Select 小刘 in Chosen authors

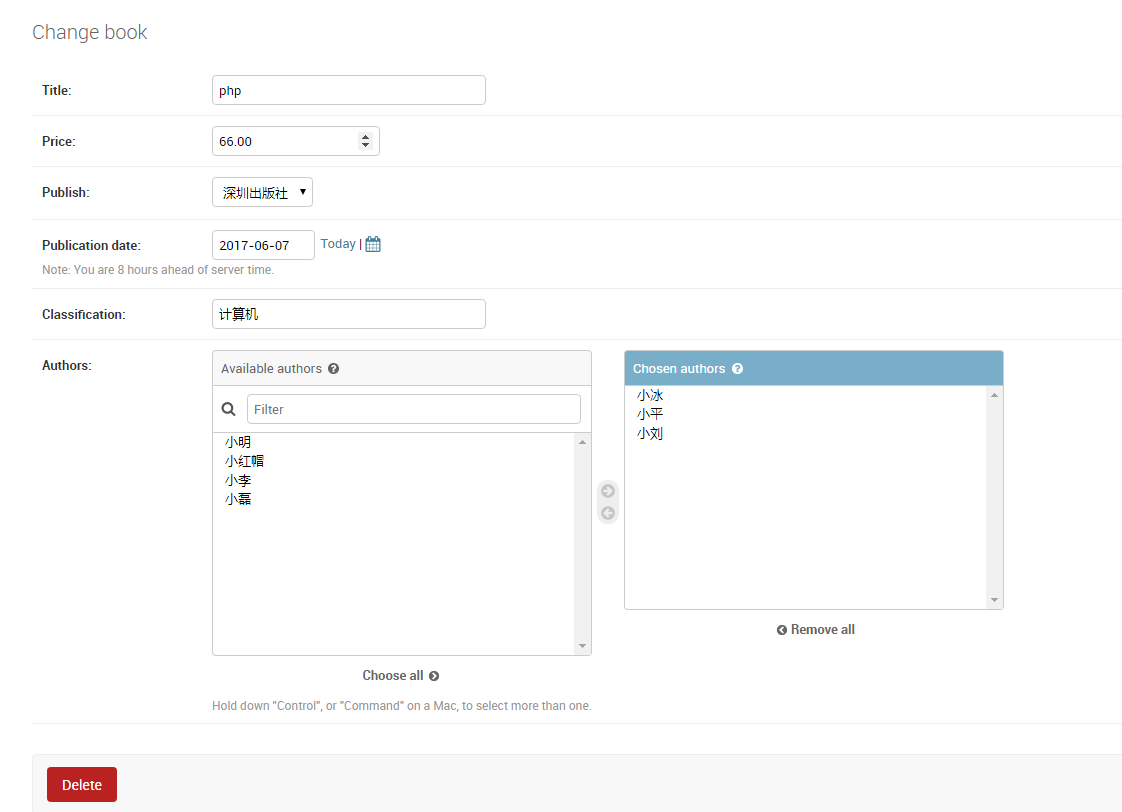point(650,434)
